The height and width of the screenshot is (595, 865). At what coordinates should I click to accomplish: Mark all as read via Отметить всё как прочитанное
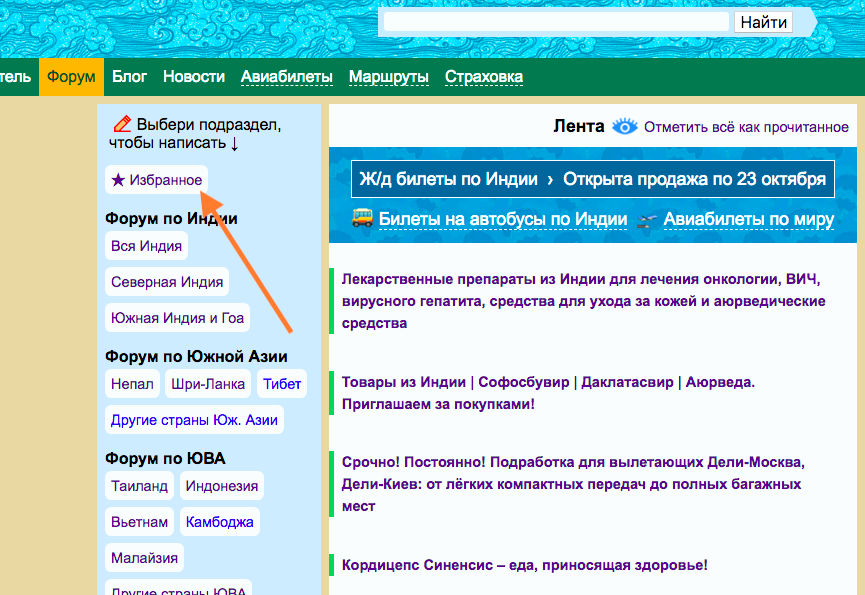click(746, 127)
